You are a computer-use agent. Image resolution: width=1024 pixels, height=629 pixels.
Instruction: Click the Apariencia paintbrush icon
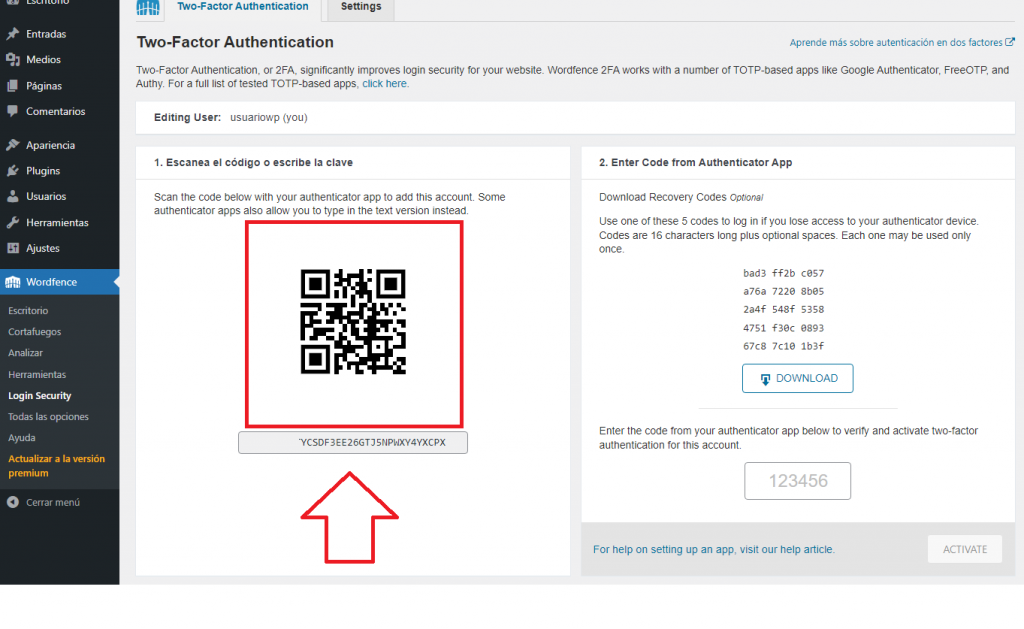12,145
